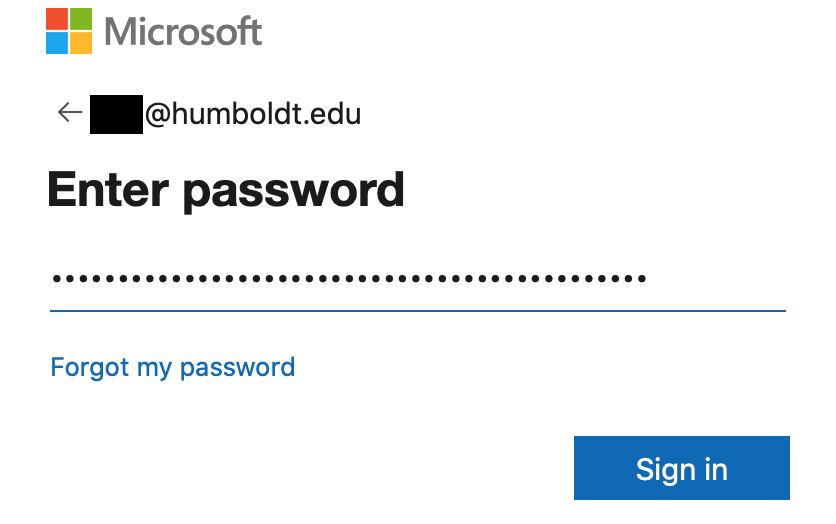The width and height of the screenshot is (836, 524).
Task: Click the gray Microsoft wordmark text
Action: pos(183,31)
